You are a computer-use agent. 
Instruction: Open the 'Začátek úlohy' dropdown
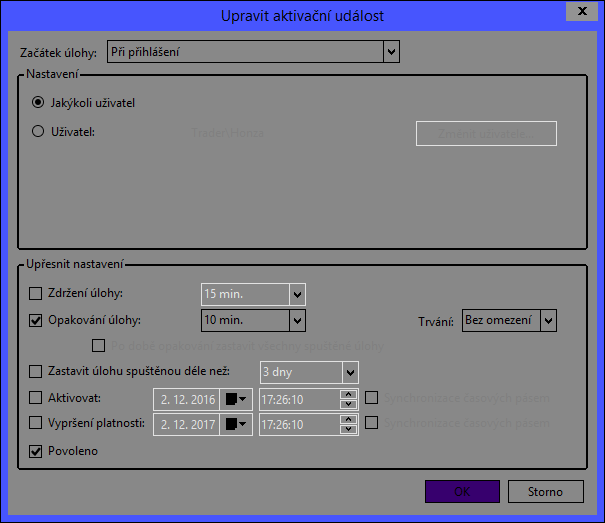click(x=391, y=51)
